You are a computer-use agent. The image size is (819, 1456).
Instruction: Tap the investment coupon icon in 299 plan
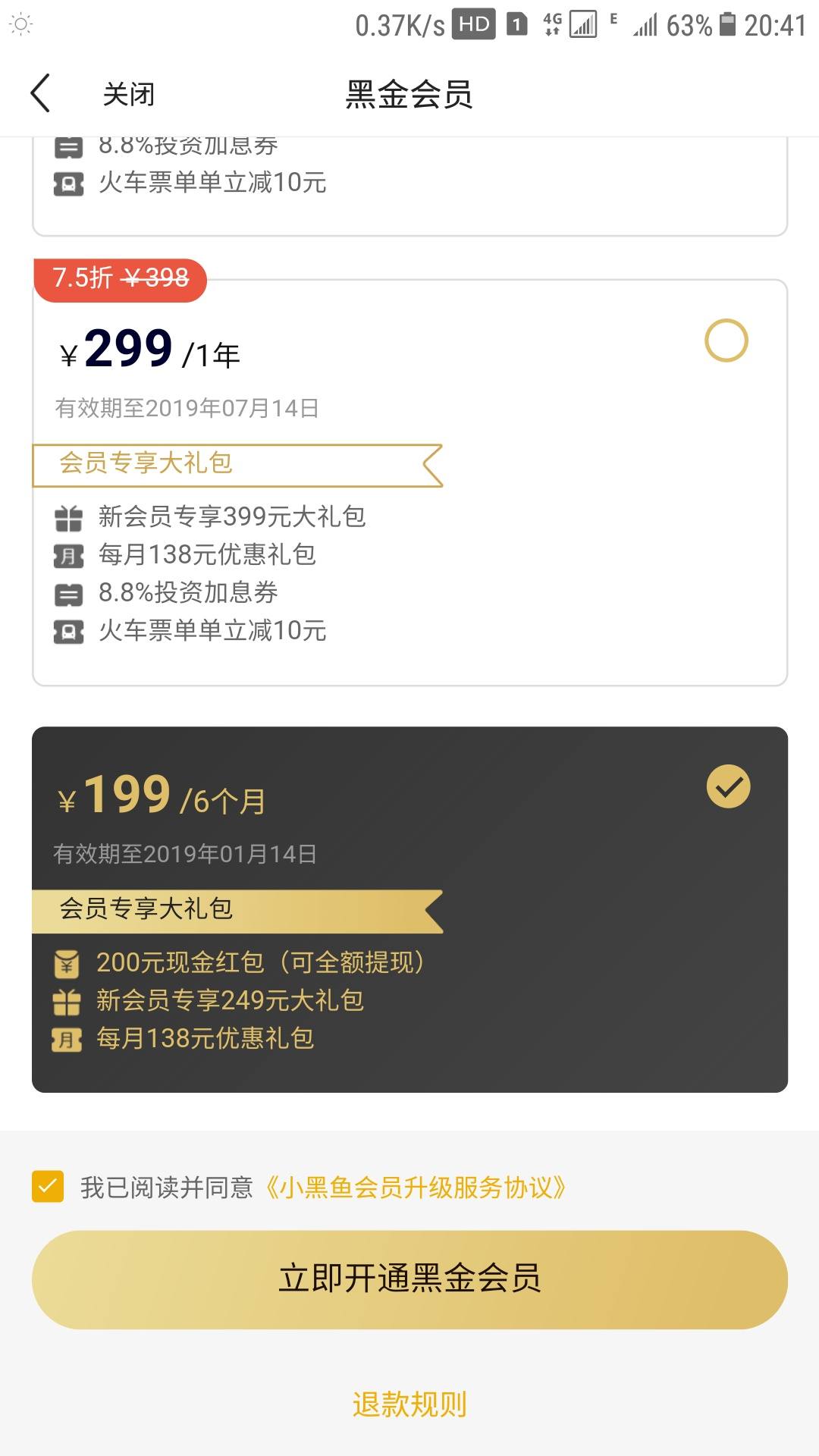coord(68,594)
